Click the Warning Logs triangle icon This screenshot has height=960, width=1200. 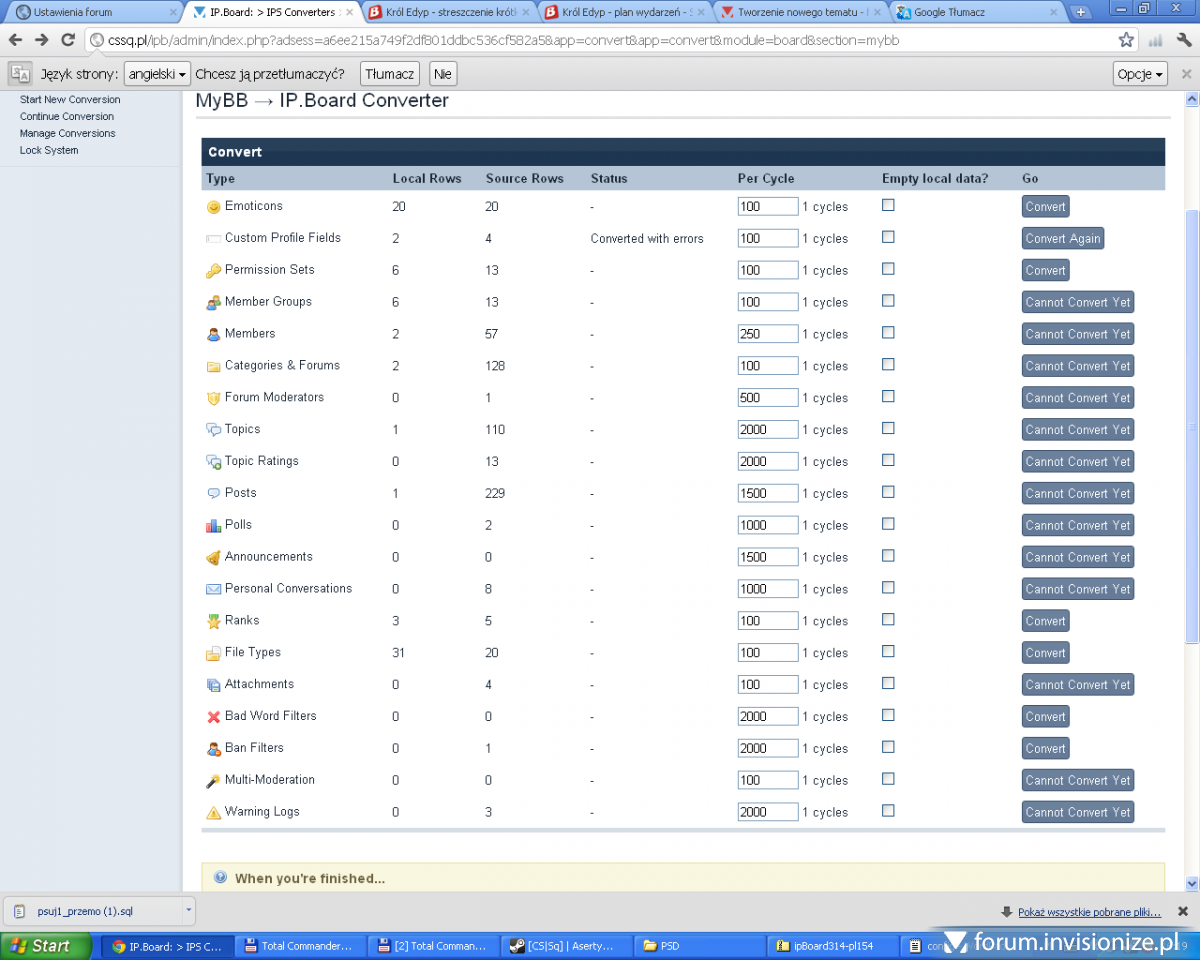click(x=213, y=813)
